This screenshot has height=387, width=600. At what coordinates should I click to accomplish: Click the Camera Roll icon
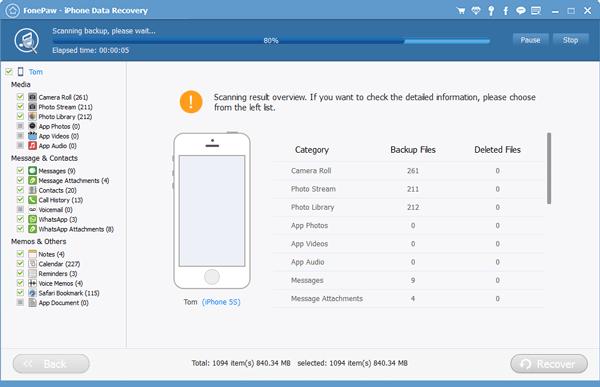[x=33, y=97]
